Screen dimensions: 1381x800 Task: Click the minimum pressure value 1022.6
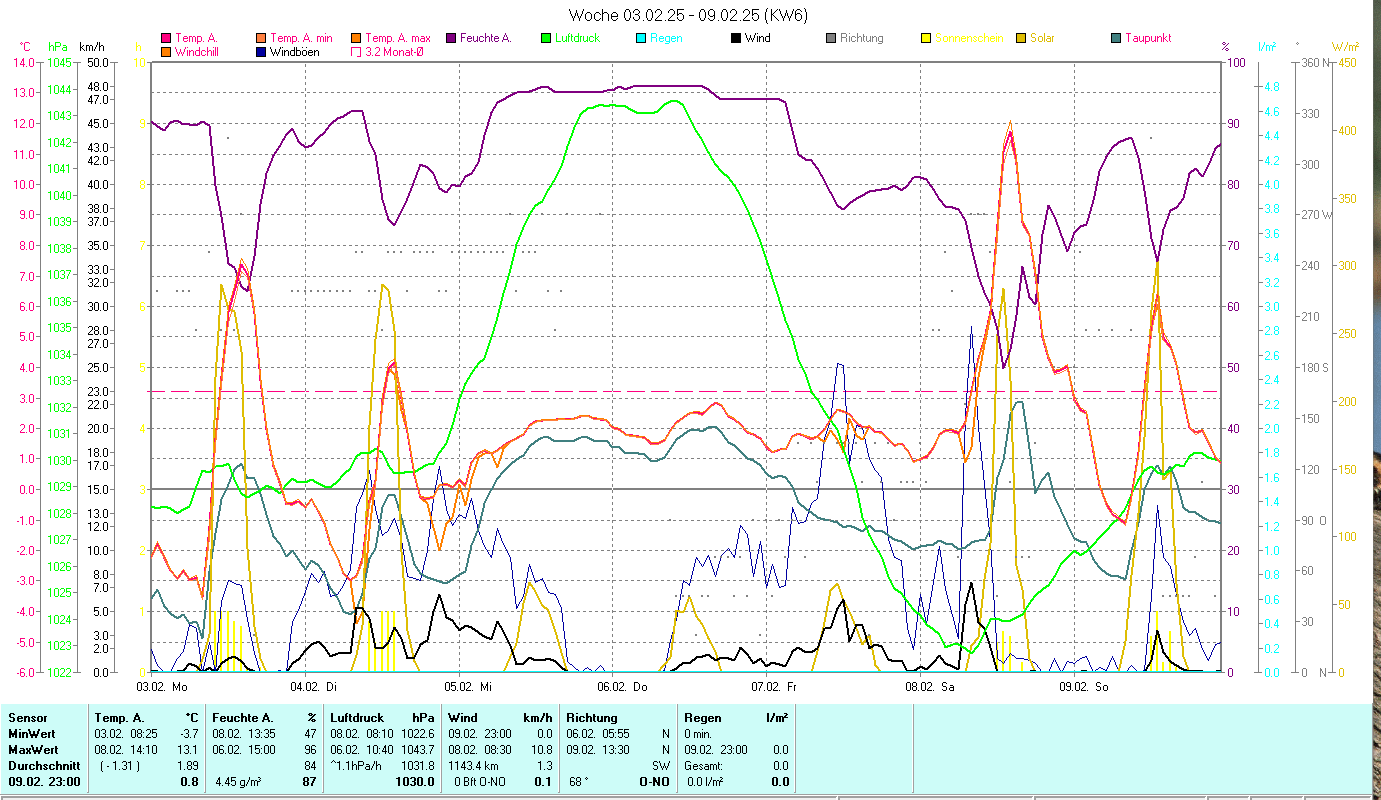[419, 734]
